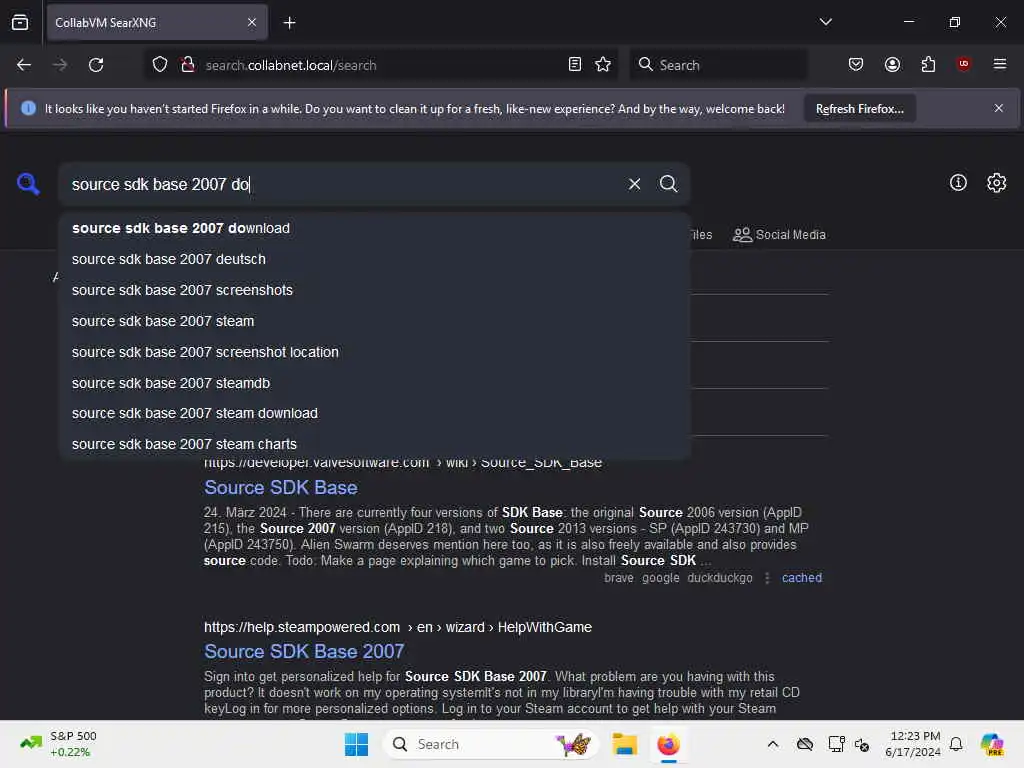Submit search with magnifier button

[x=668, y=184]
